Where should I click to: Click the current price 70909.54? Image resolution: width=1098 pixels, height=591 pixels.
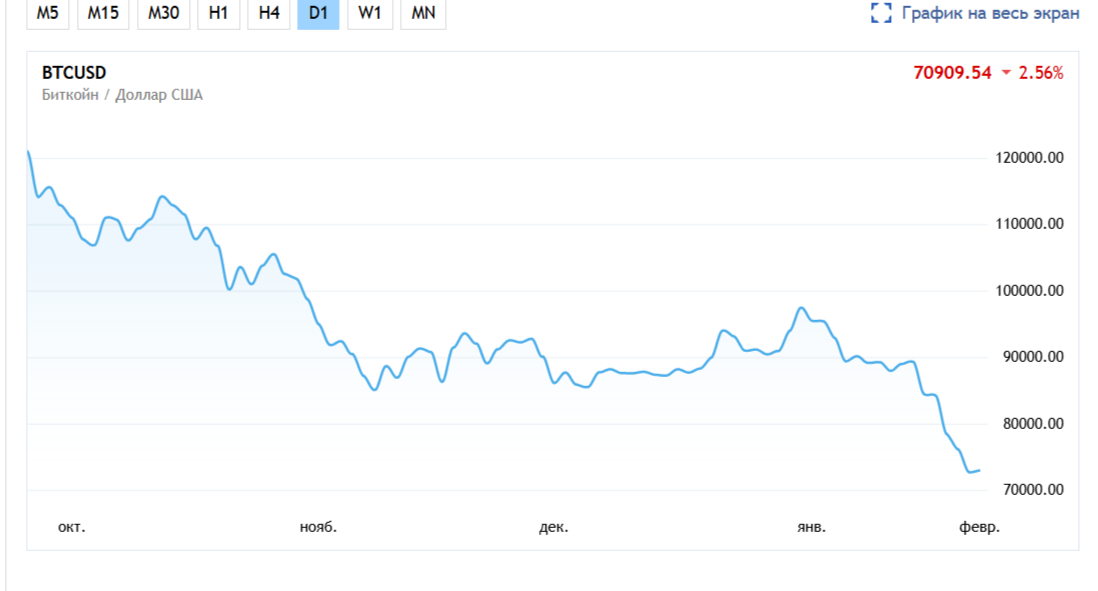(952, 73)
